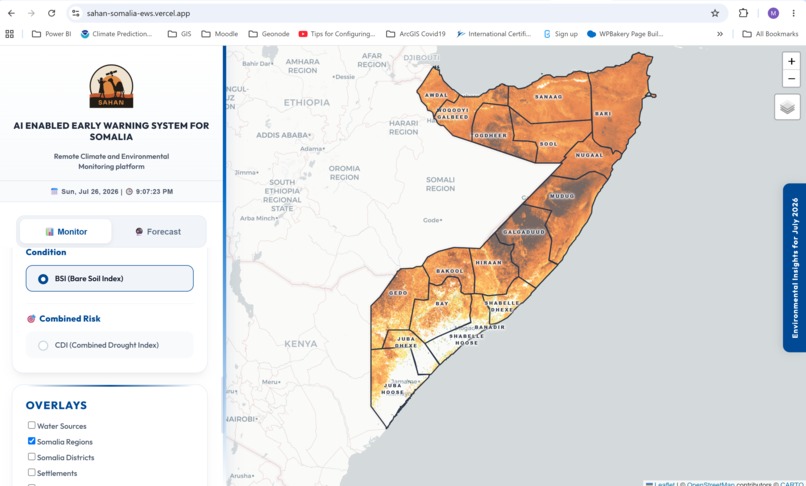Open the browser extensions puzzle icon
This screenshot has width=806, height=486.
(743, 13)
